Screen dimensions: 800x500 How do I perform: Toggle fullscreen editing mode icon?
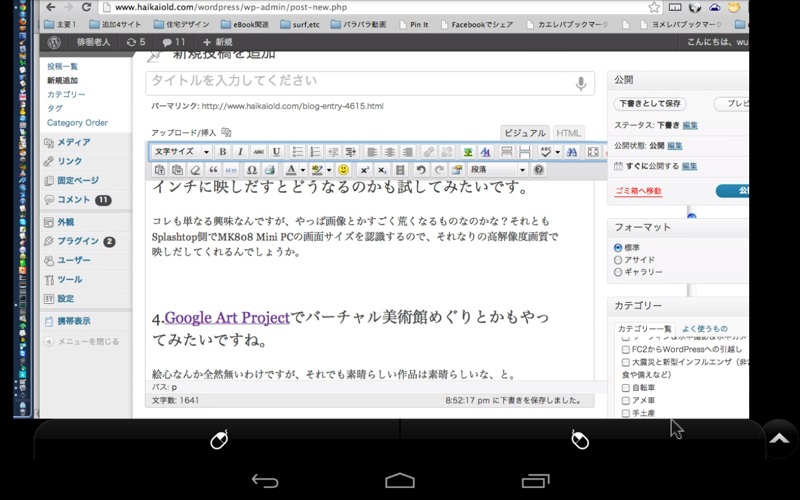point(593,152)
